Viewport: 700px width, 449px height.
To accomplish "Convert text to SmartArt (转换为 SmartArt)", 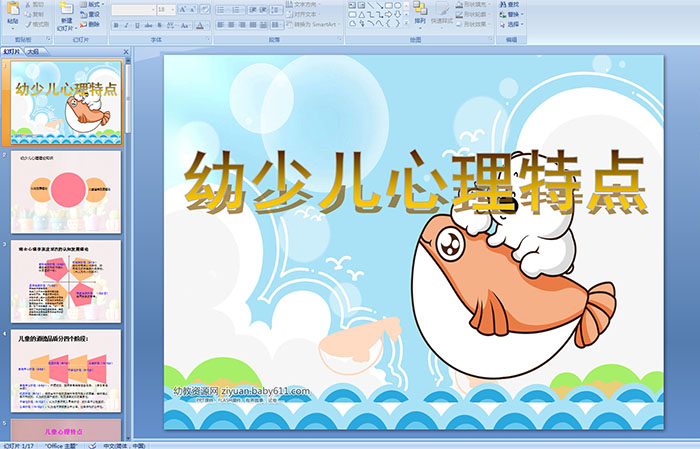I will [x=313, y=24].
